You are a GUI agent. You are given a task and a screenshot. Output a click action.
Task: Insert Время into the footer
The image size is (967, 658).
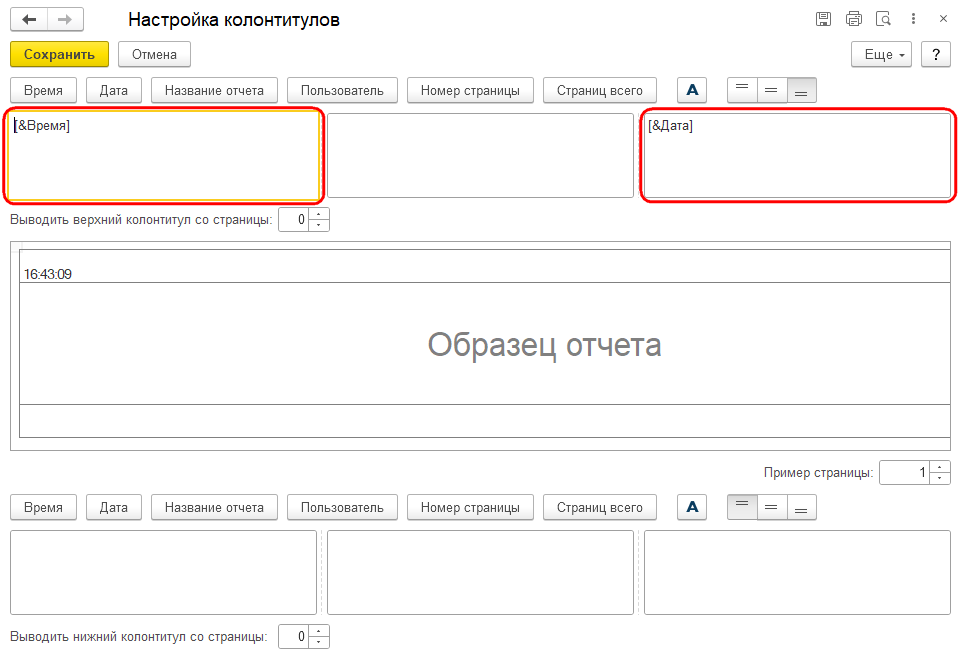coord(43,508)
